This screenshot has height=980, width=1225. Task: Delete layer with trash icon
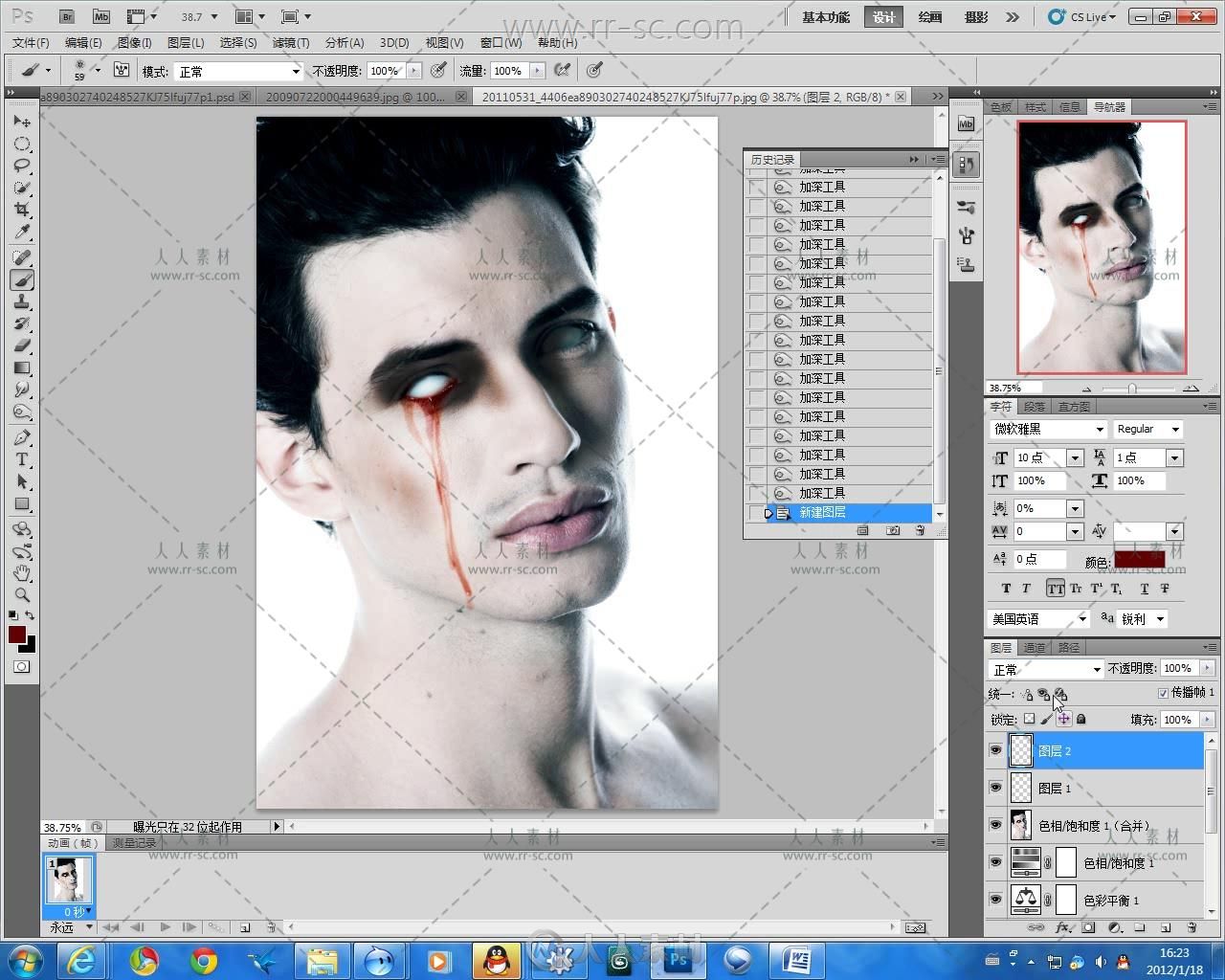pos(1192,927)
